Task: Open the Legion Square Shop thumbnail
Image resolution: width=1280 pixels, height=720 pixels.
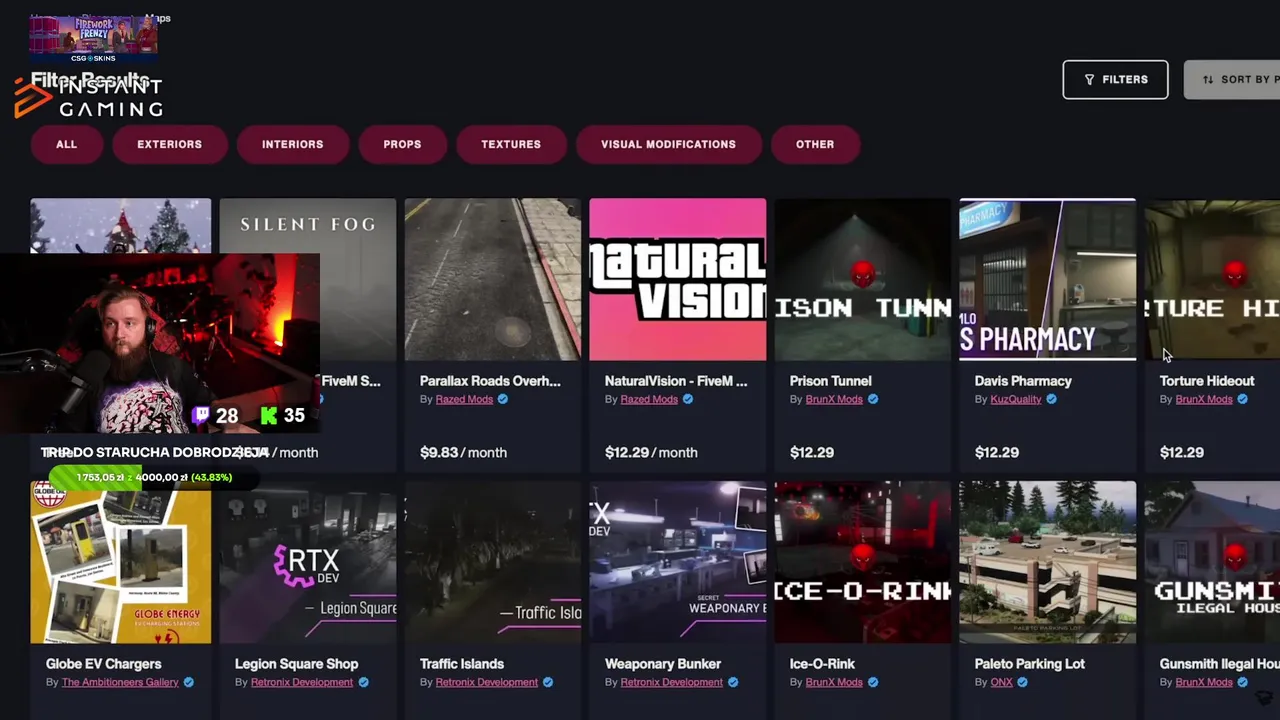Action: 308,562
